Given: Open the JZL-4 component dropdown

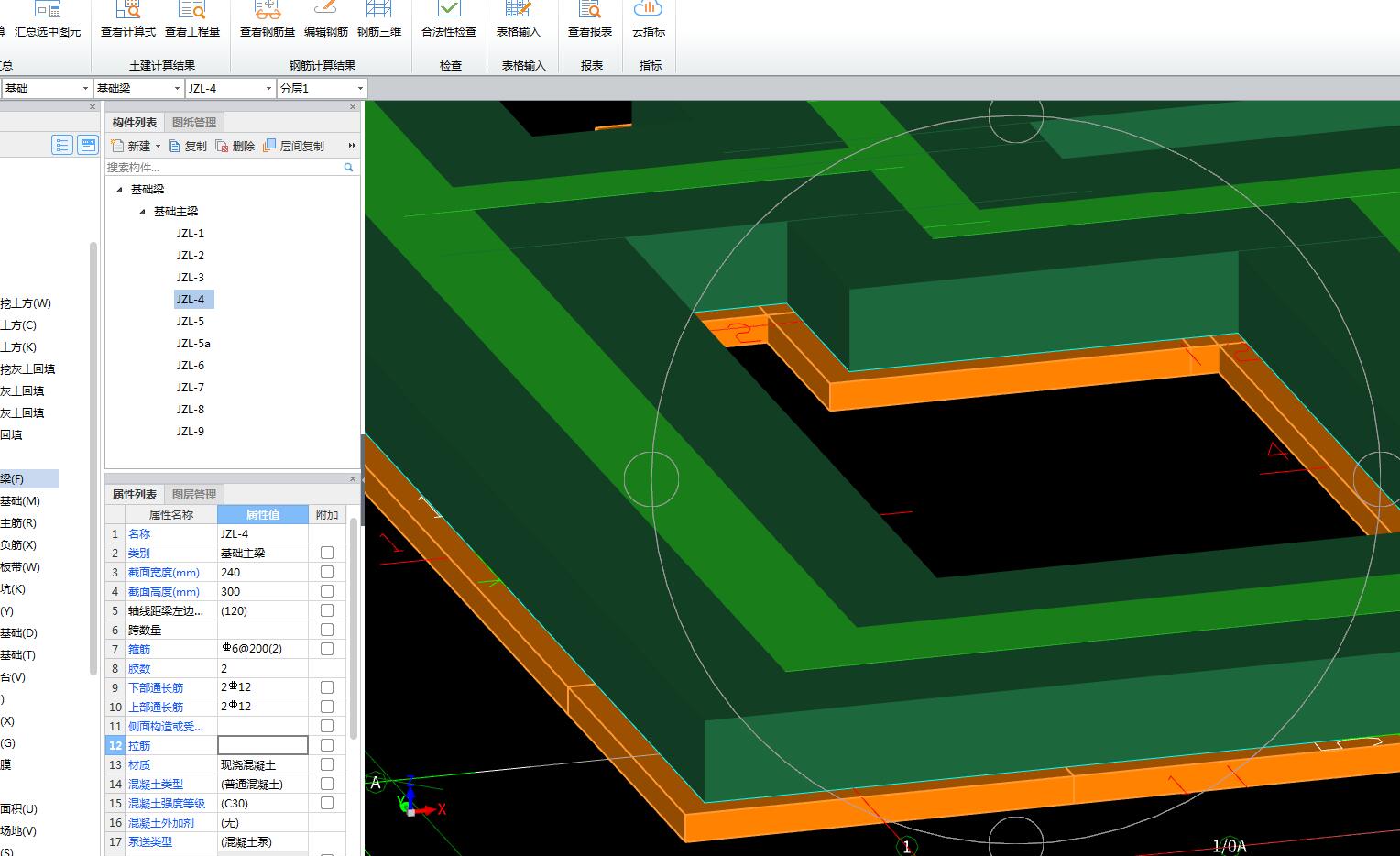Looking at the screenshot, I should point(269,89).
